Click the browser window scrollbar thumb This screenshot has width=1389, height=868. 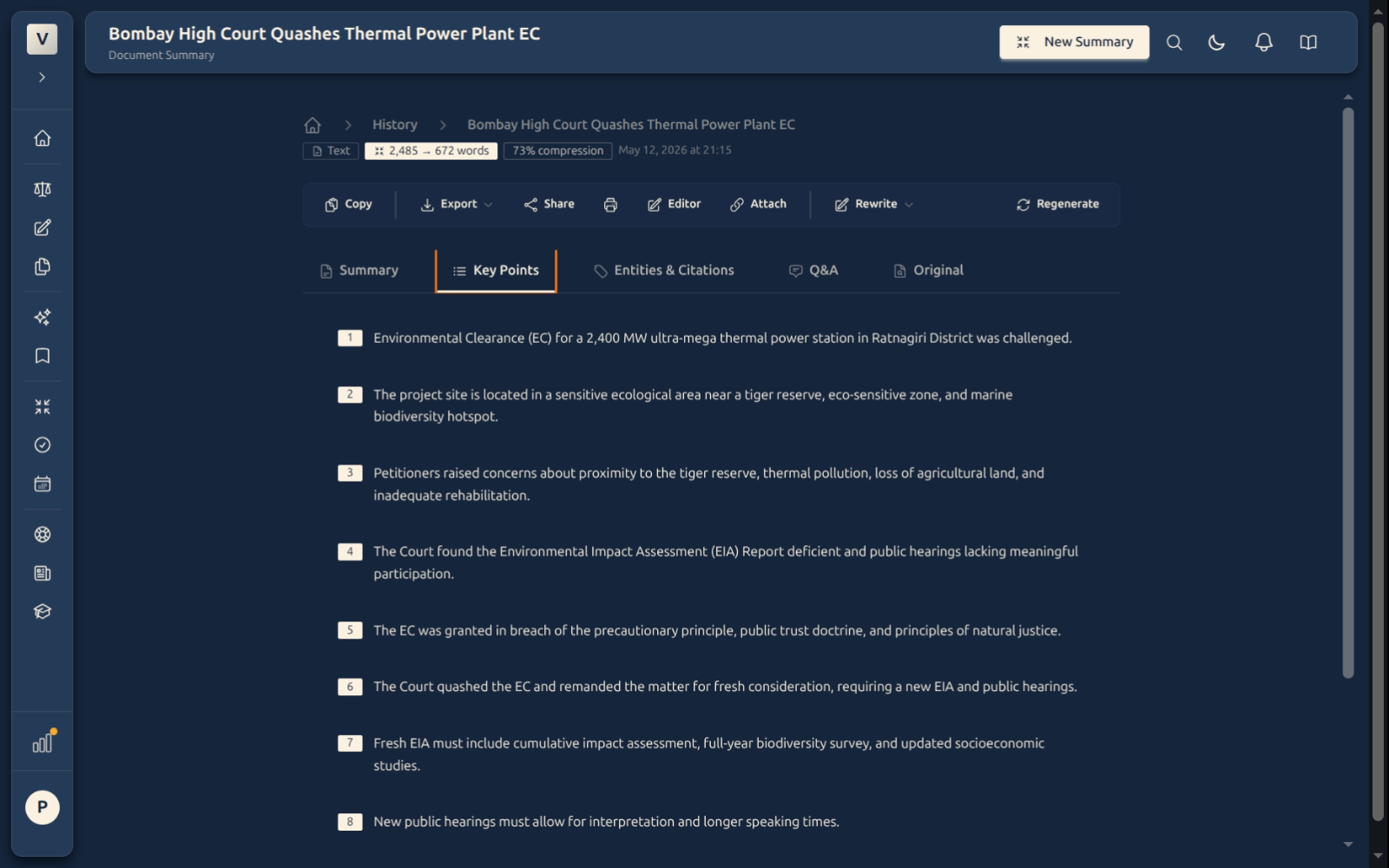pos(1378,422)
